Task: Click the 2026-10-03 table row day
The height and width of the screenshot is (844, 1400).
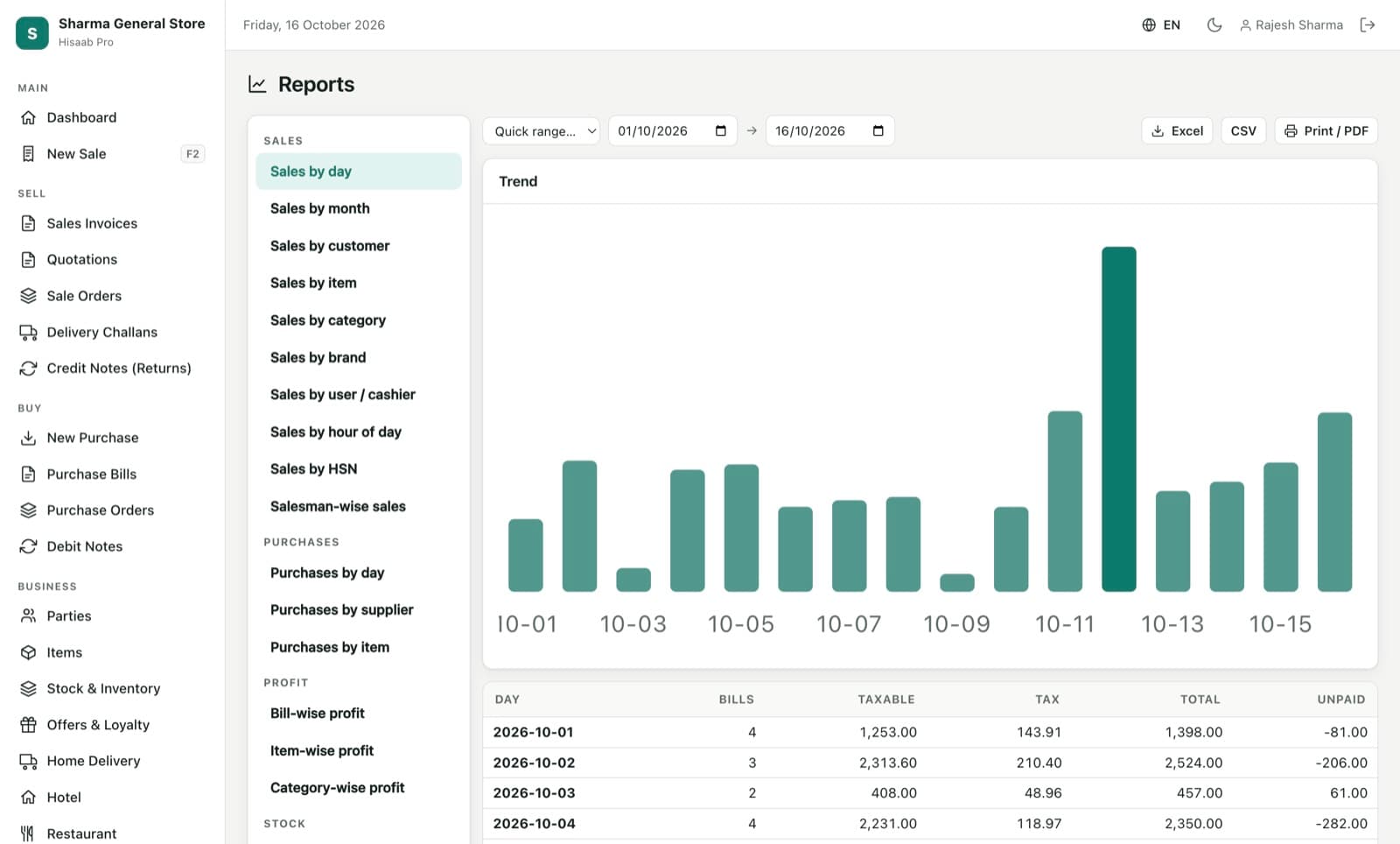Action: 534,793
